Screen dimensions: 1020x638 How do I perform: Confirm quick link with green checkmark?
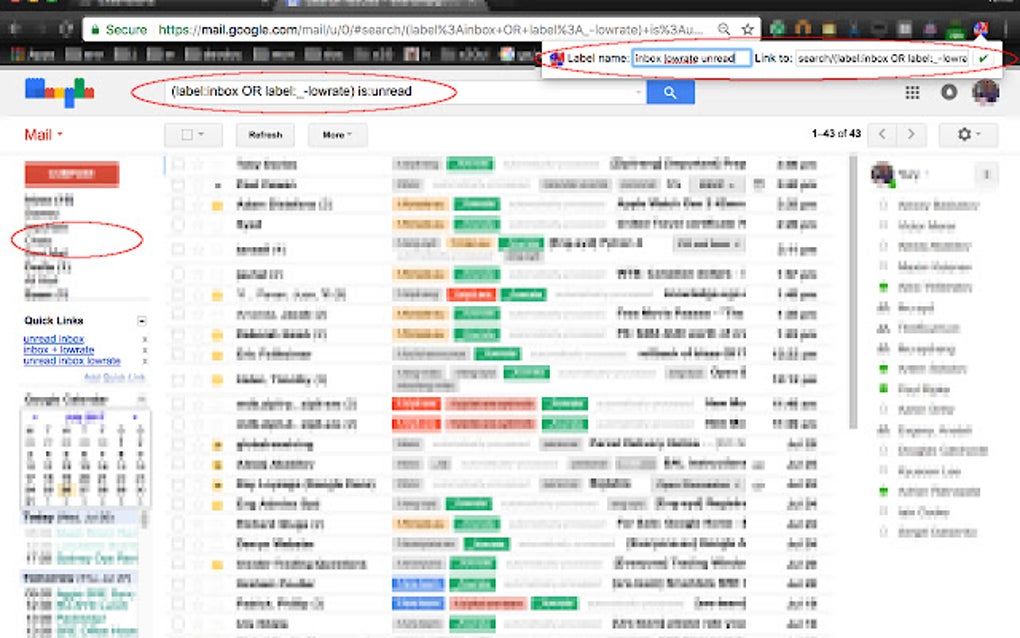[x=983, y=59]
